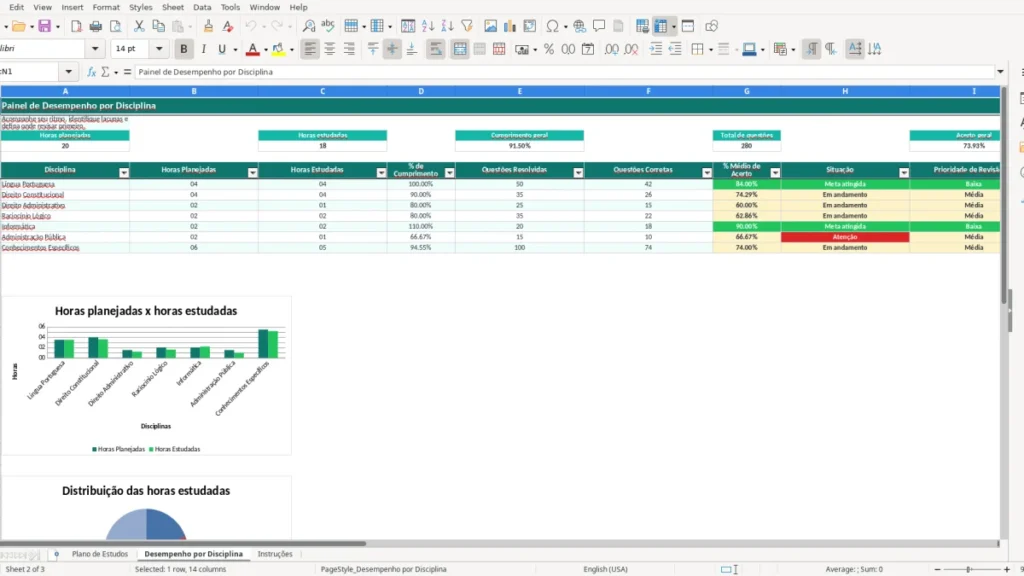
Task: Export directly as PDF icon
Action: coord(76,26)
